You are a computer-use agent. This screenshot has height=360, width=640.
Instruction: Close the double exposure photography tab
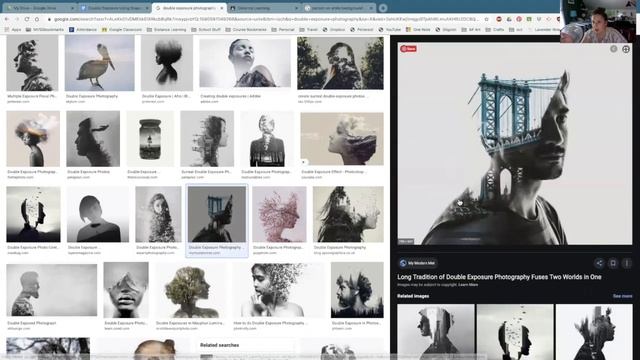222,8
